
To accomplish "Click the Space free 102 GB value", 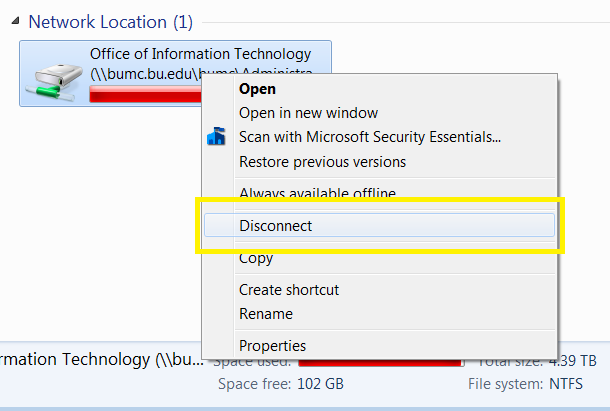I will (320, 384).
